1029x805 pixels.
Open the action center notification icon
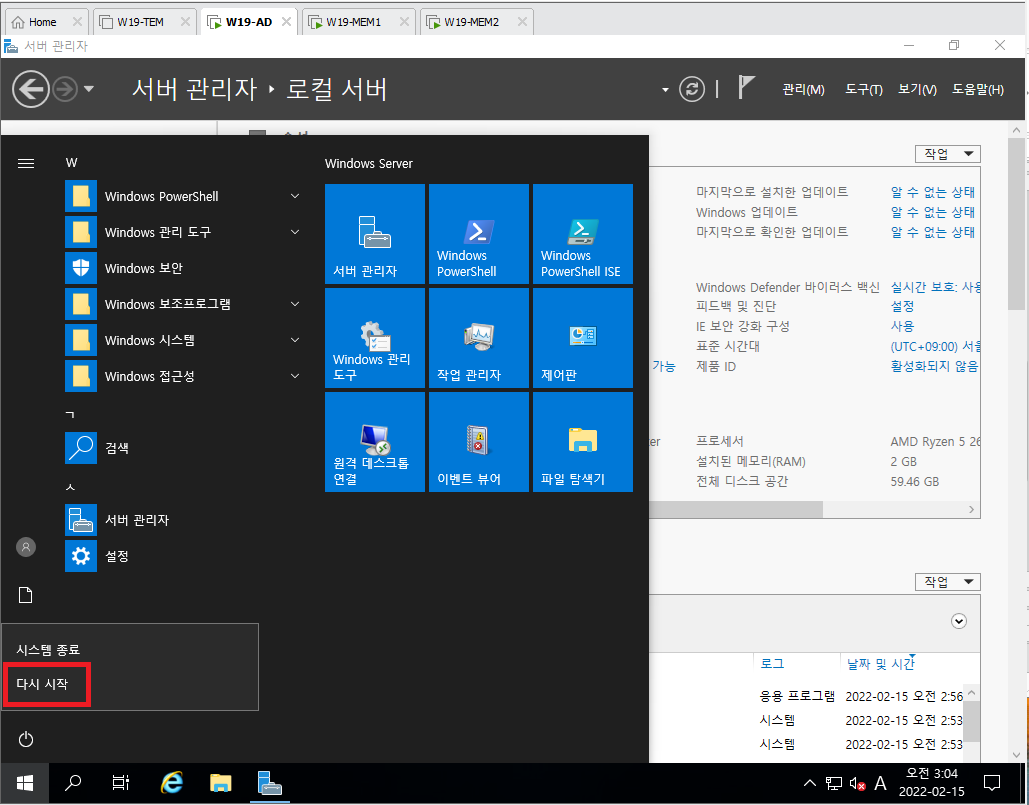pyautogui.click(x=992, y=783)
